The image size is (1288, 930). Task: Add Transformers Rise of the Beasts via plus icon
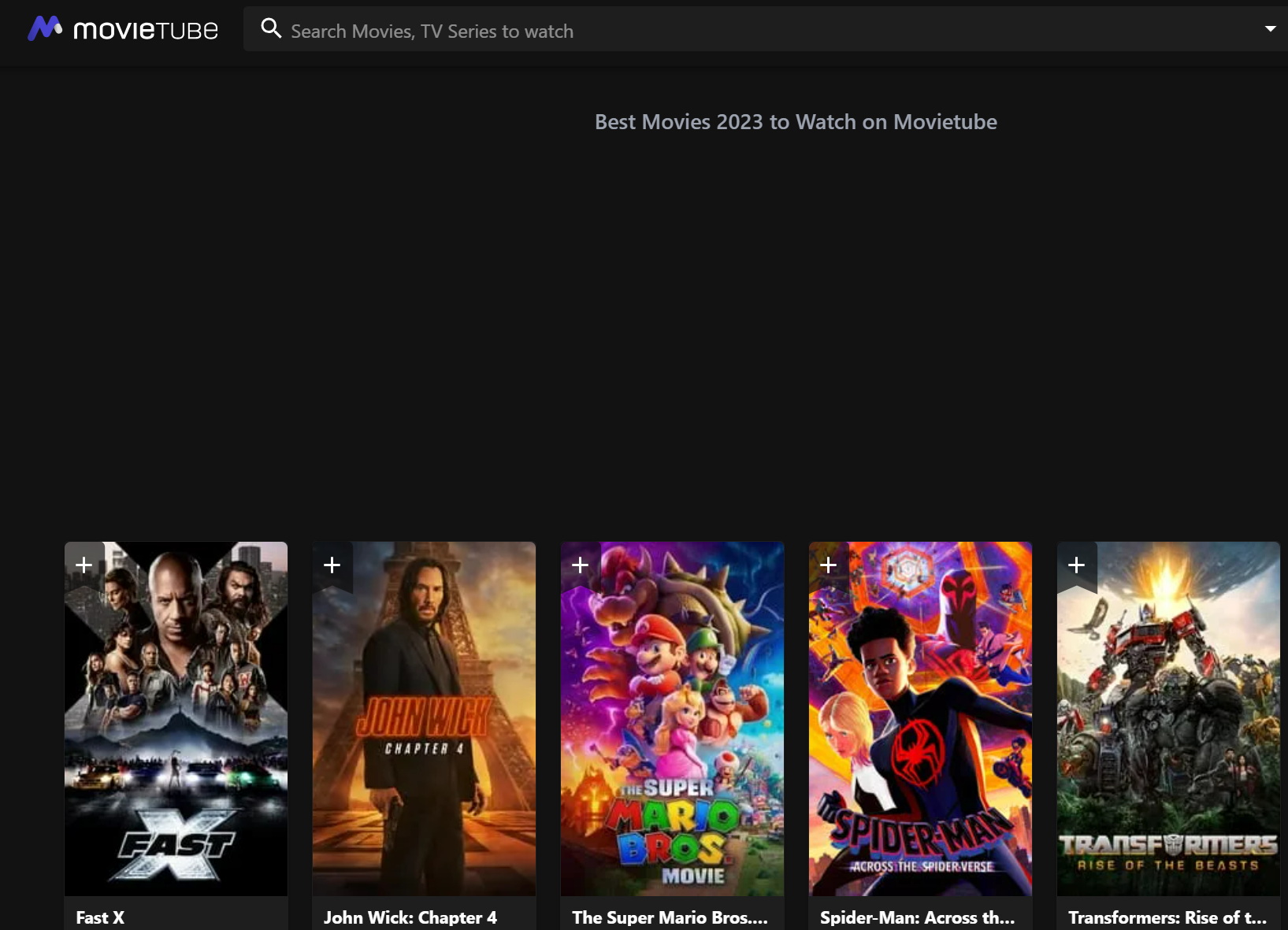[x=1077, y=565]
